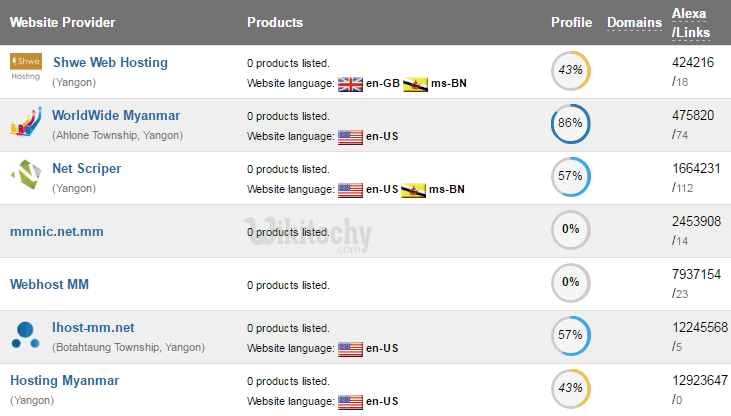The width and height of the screenshot is (731, 416).
Task: Open the Hosting Myanmar link
Action: (x=64, y=380)
